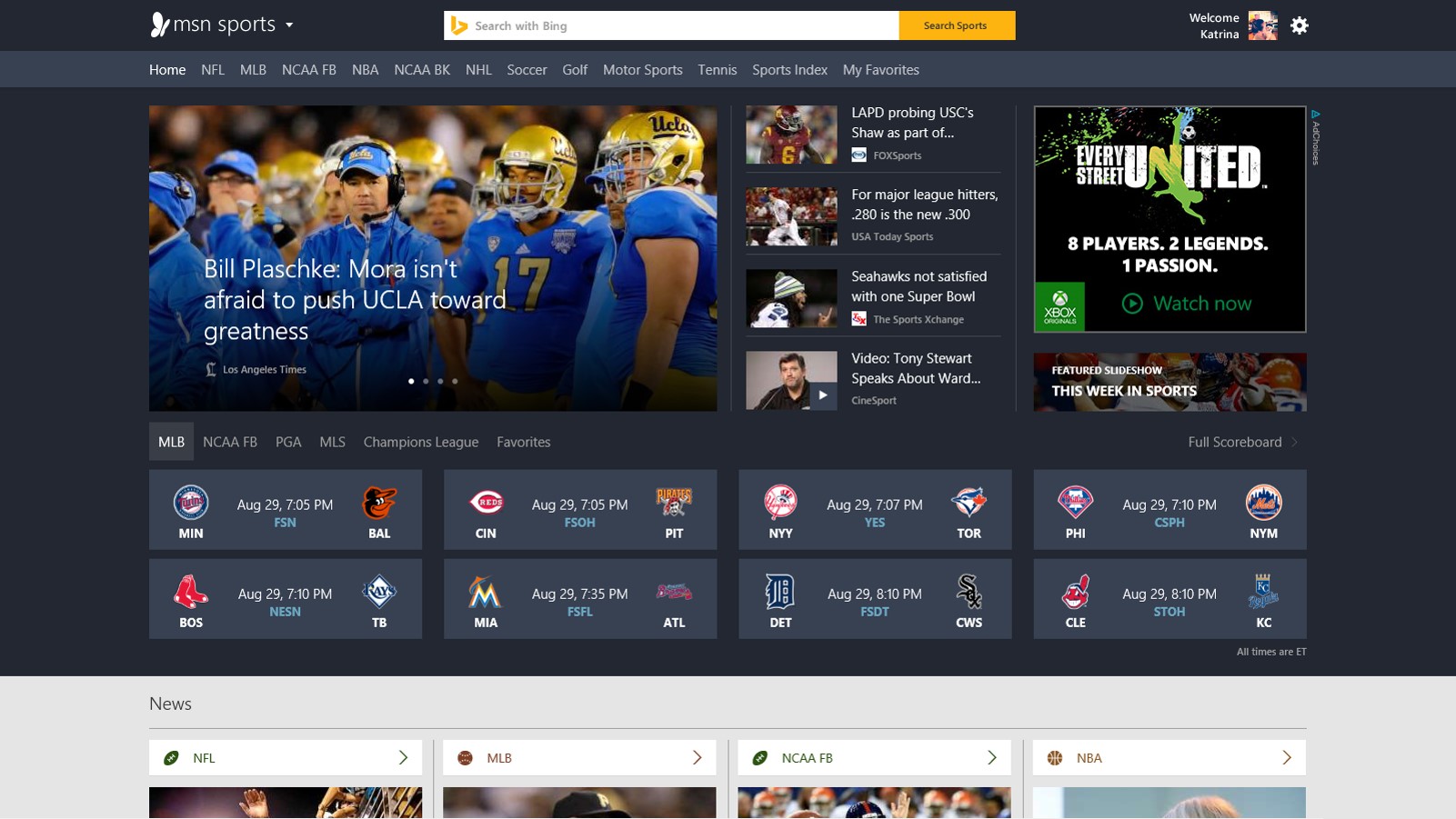Click the Kansas City Royals logo

pos(1263,592)
